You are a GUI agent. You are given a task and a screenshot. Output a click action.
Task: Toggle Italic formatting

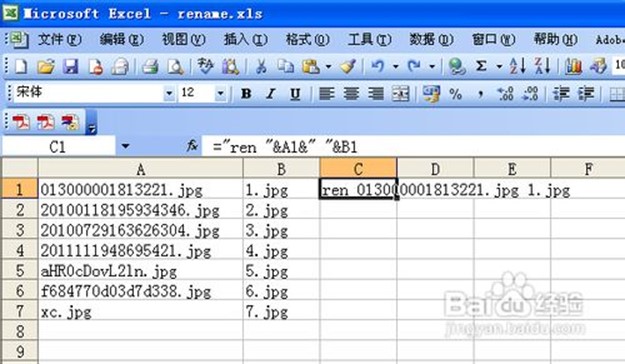pyautogui.click(x=271, y=94)
